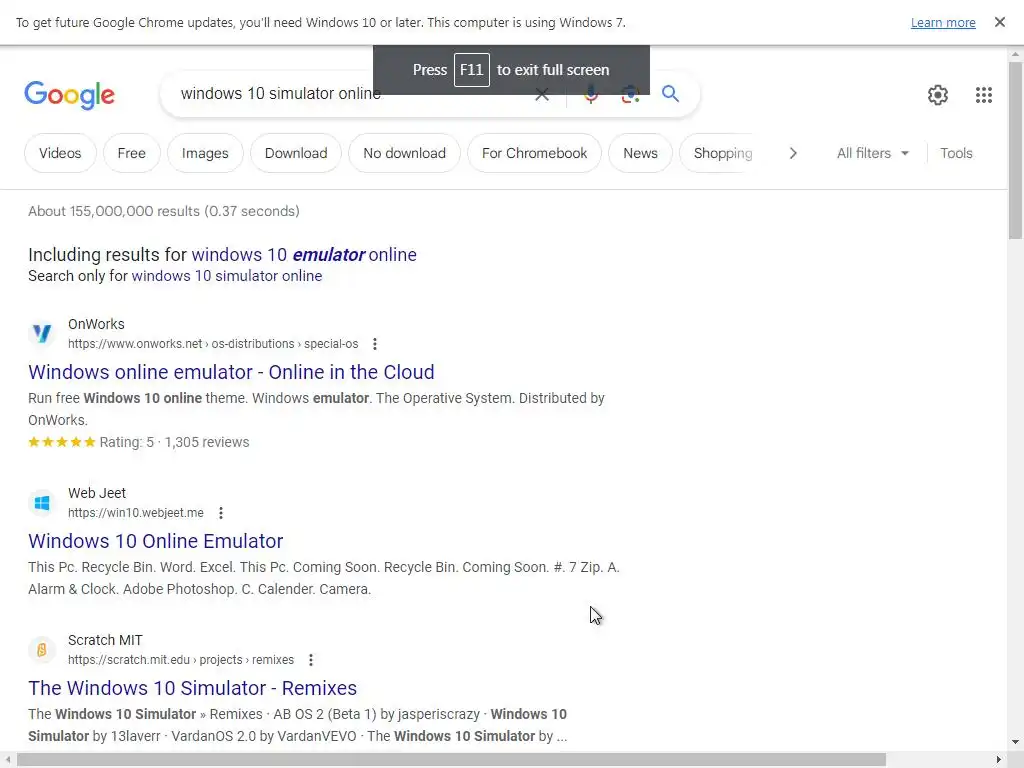Image resolution: width=1024 pixels, height=768 pixels.
Task: Open 'The Windows 10 Simulator - Remixes' result
Action: pos(193,688)
